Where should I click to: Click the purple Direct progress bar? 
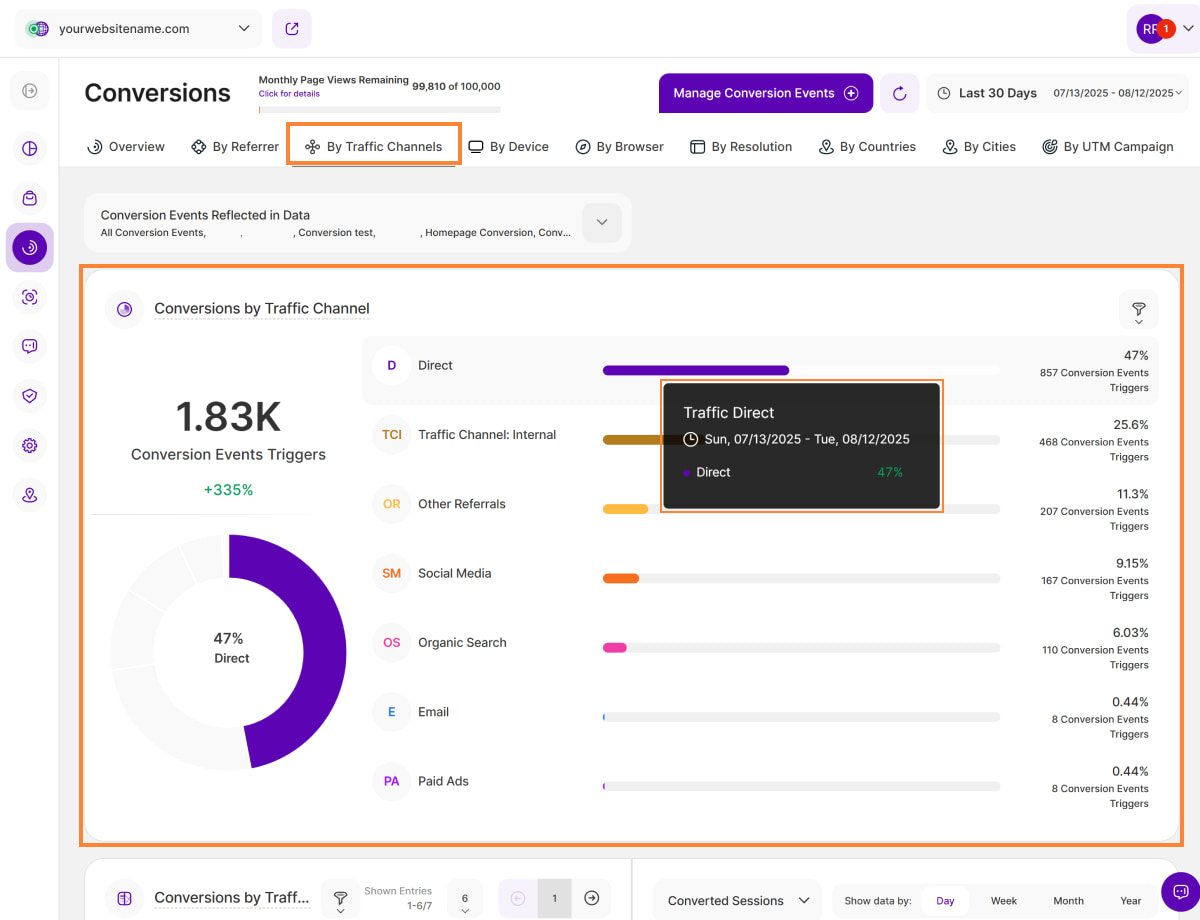(x=695, y=370)
